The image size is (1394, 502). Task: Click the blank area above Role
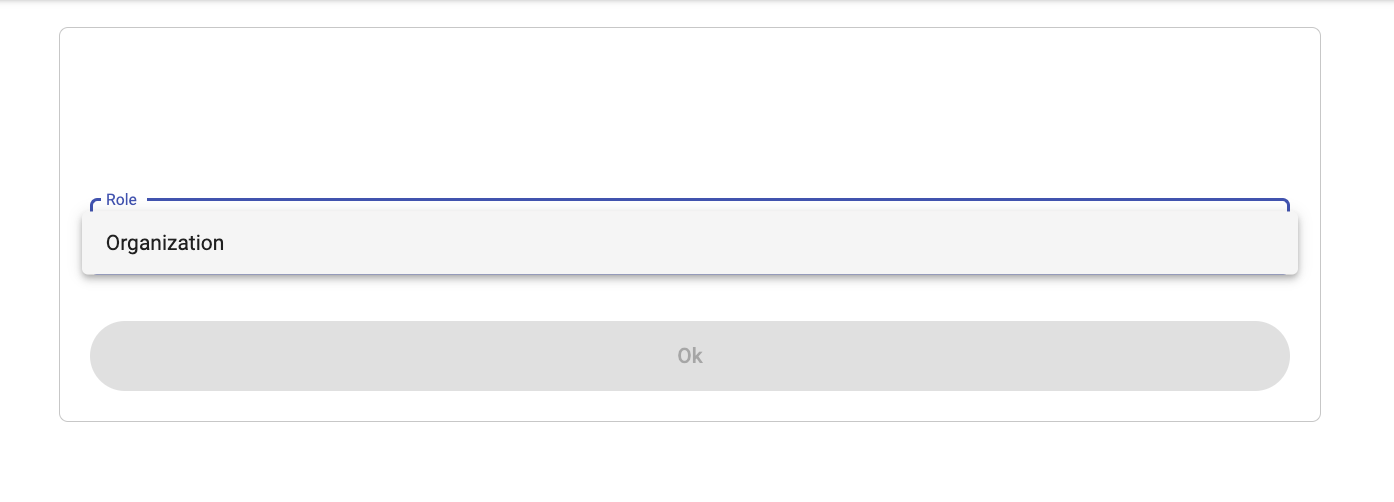pyautogui.click(x=689, y=110)
